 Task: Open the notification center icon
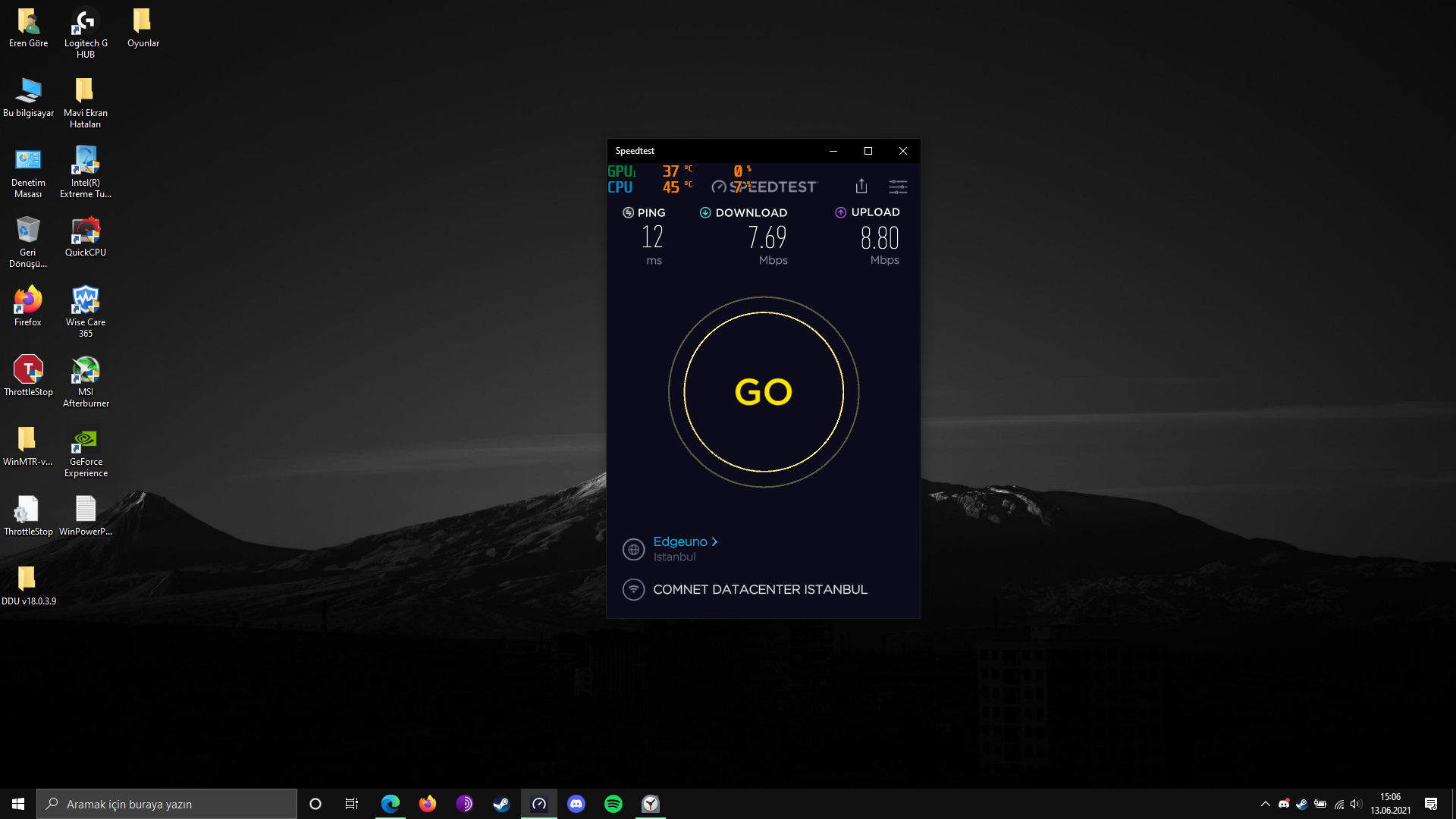pos(1431,804)
